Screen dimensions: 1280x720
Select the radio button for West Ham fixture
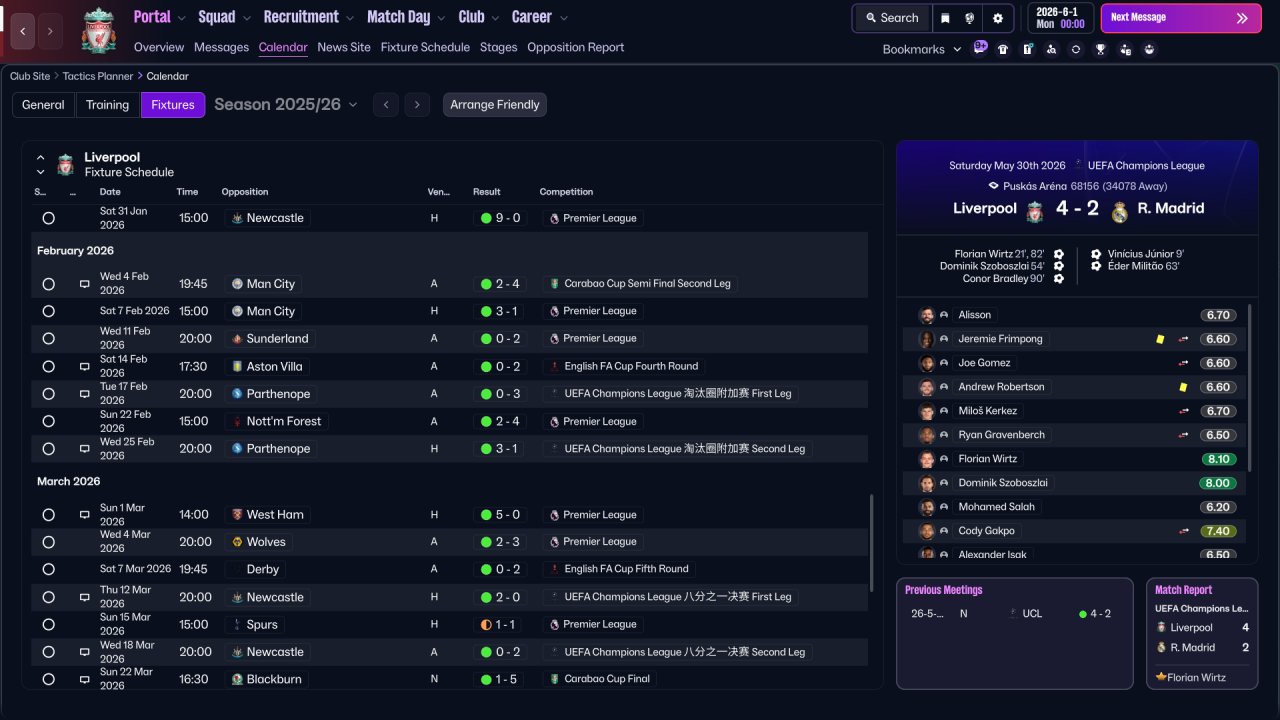pos(48,515)
